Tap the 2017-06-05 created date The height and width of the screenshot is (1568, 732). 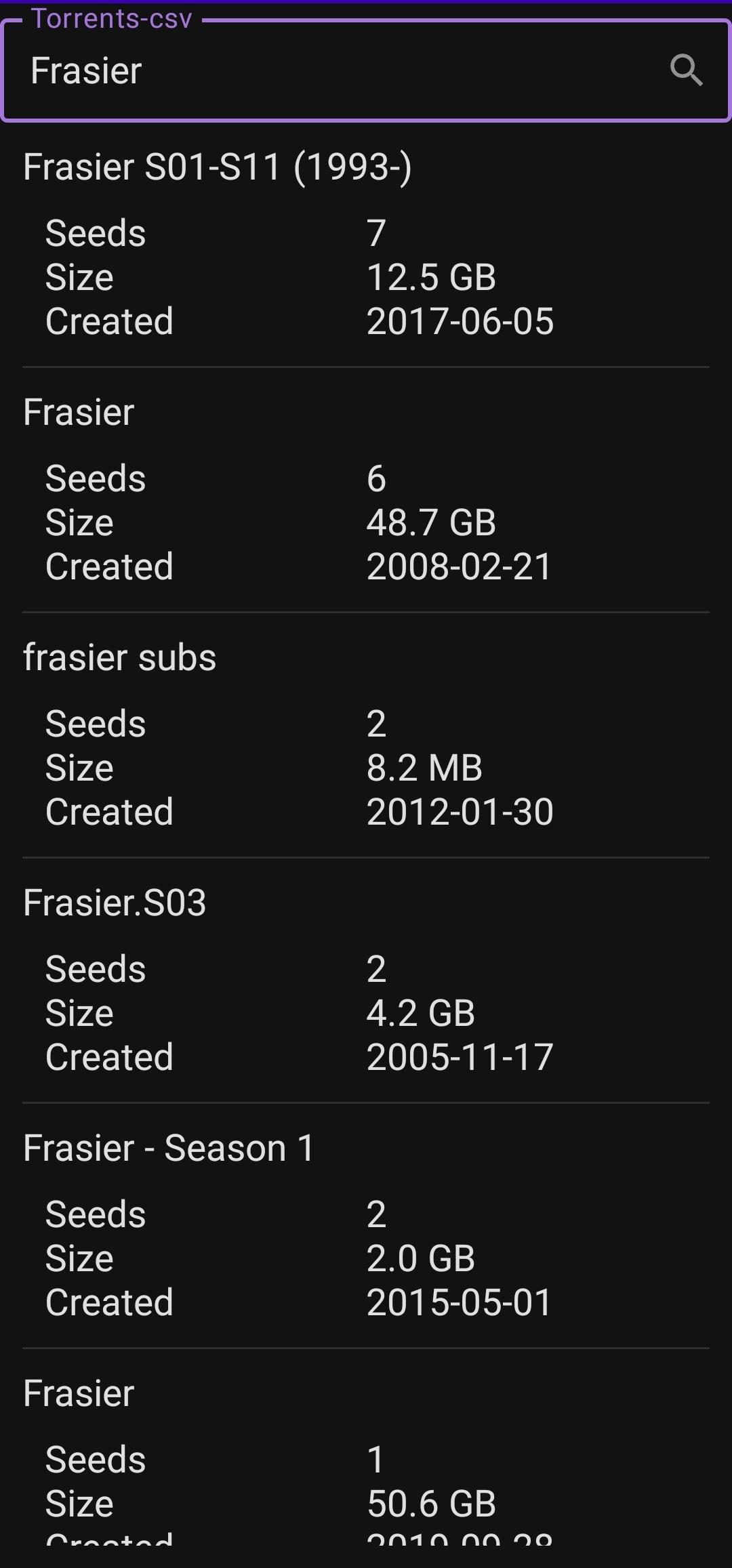point(460,322)
